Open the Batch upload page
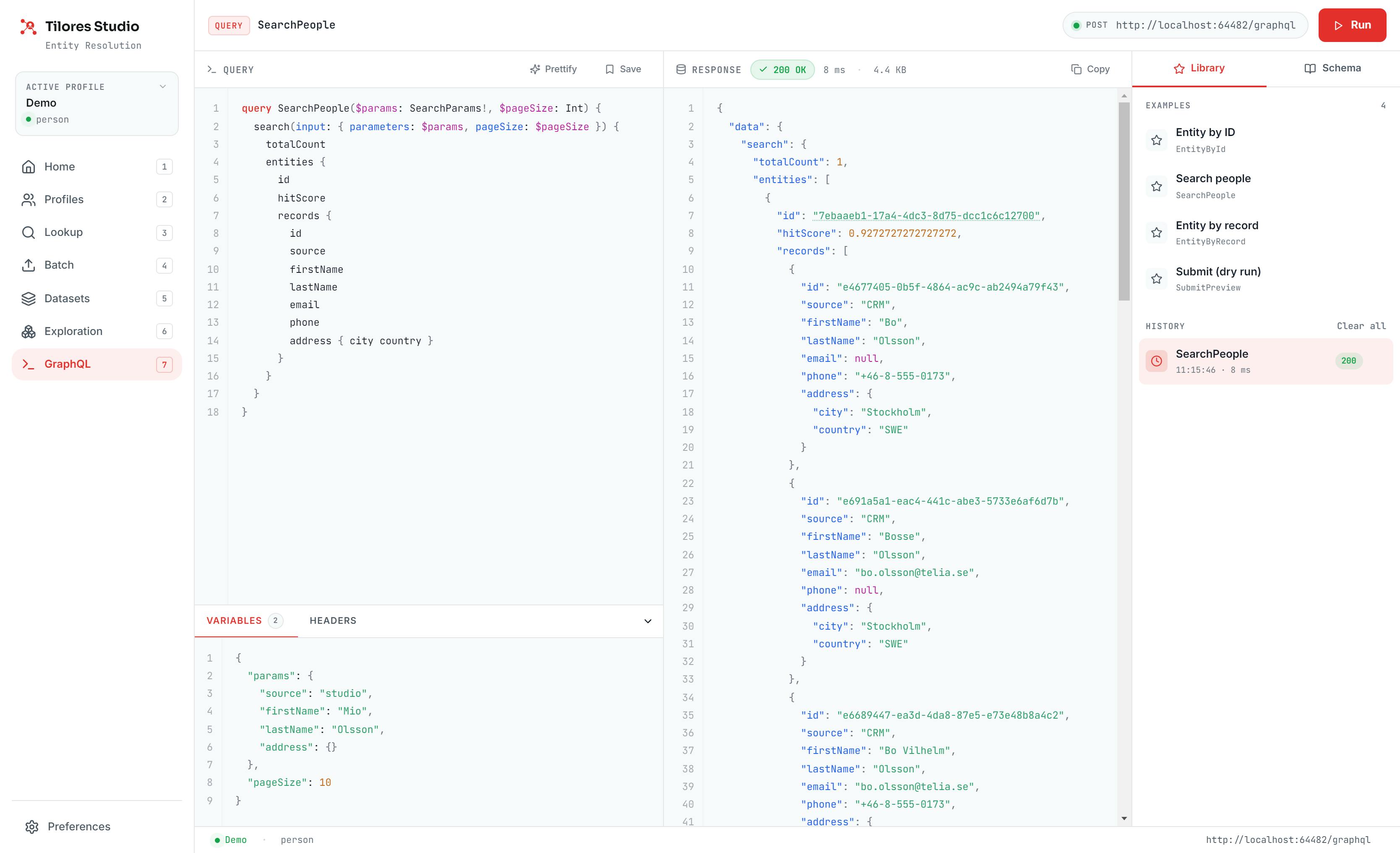The image size is (1400, 853). 97,265
